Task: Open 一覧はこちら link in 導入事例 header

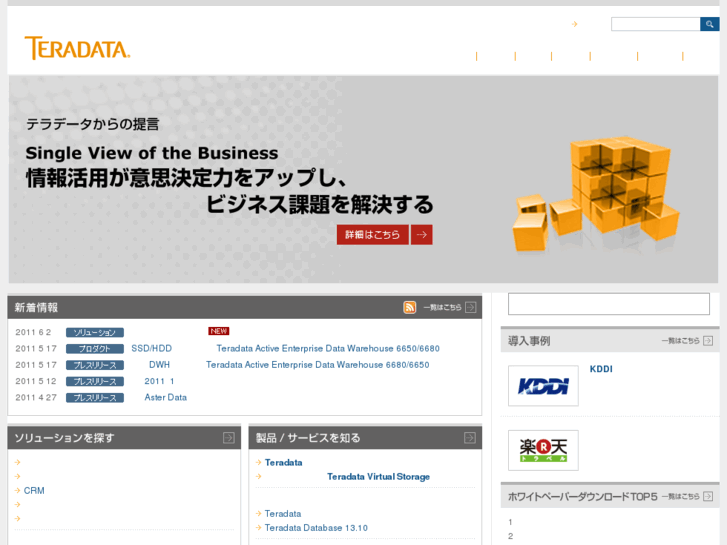Action: [x=680, y=341]
